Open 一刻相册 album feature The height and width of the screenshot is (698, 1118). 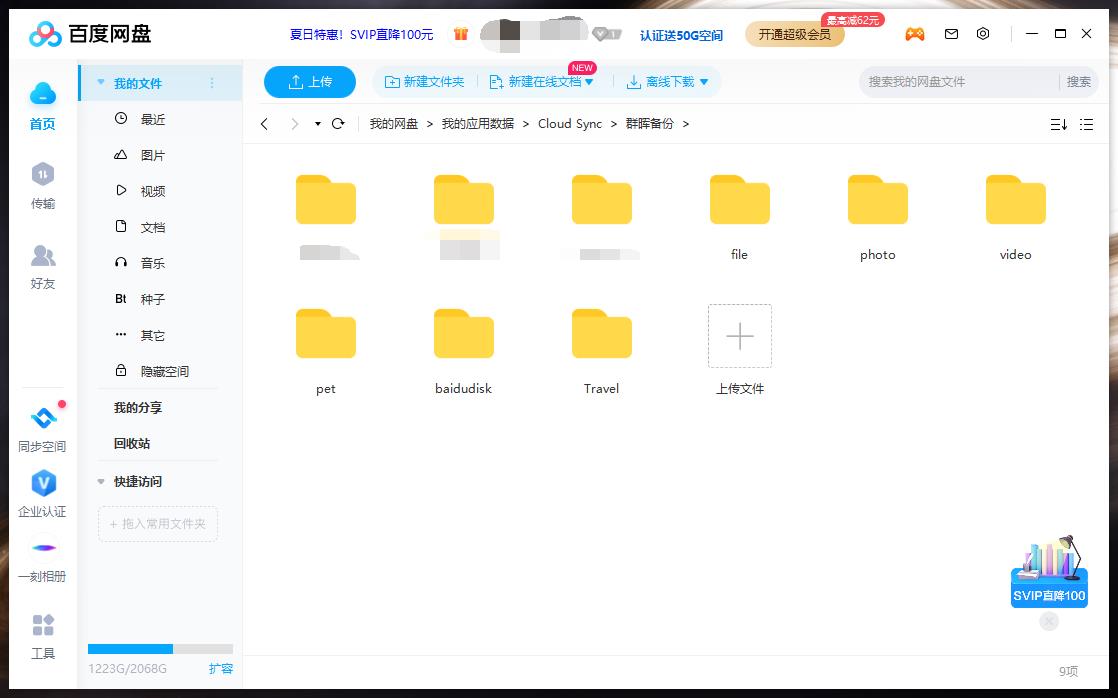tap(43, 557)
